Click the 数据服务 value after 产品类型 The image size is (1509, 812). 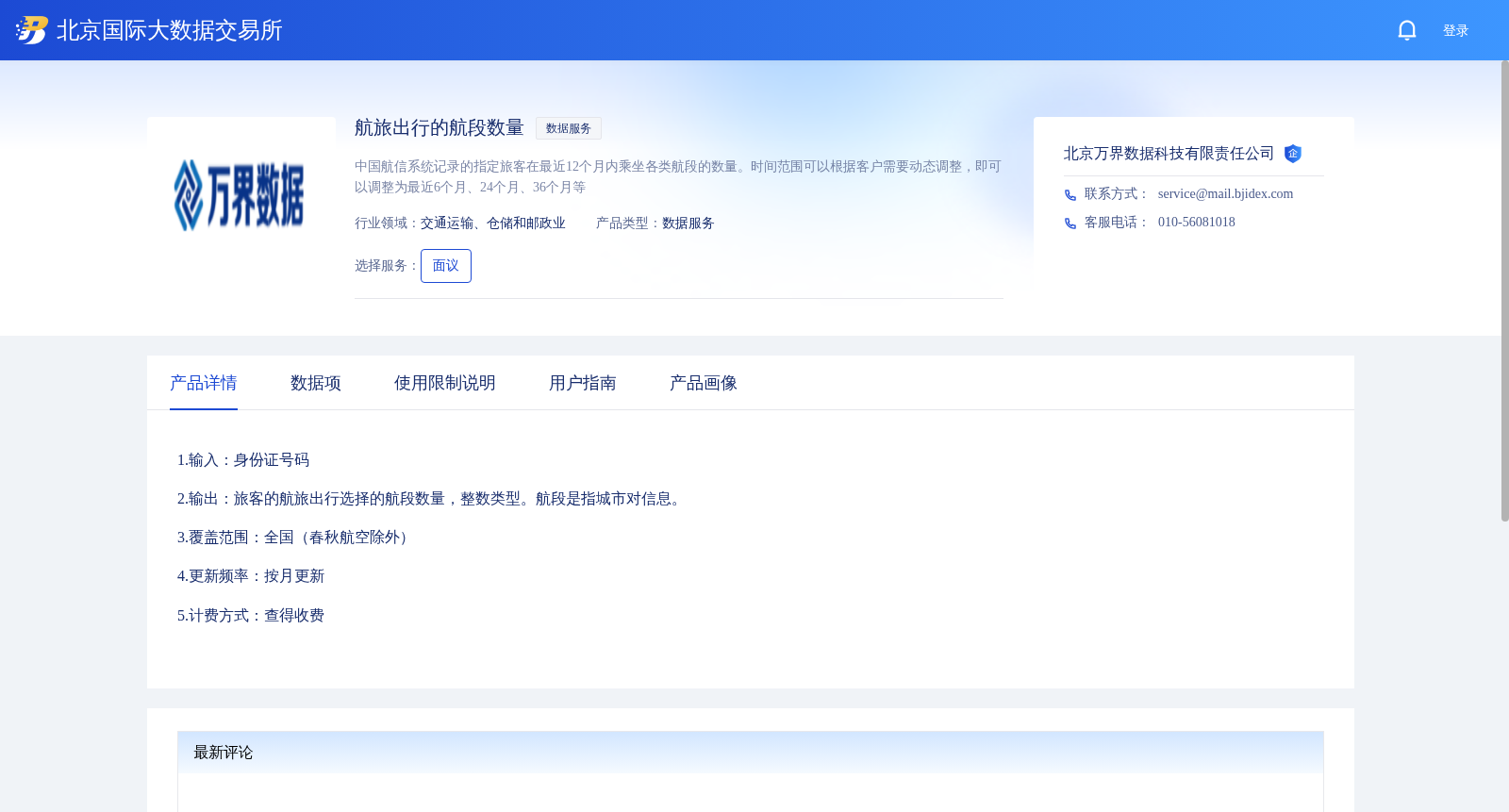point(688,224)
